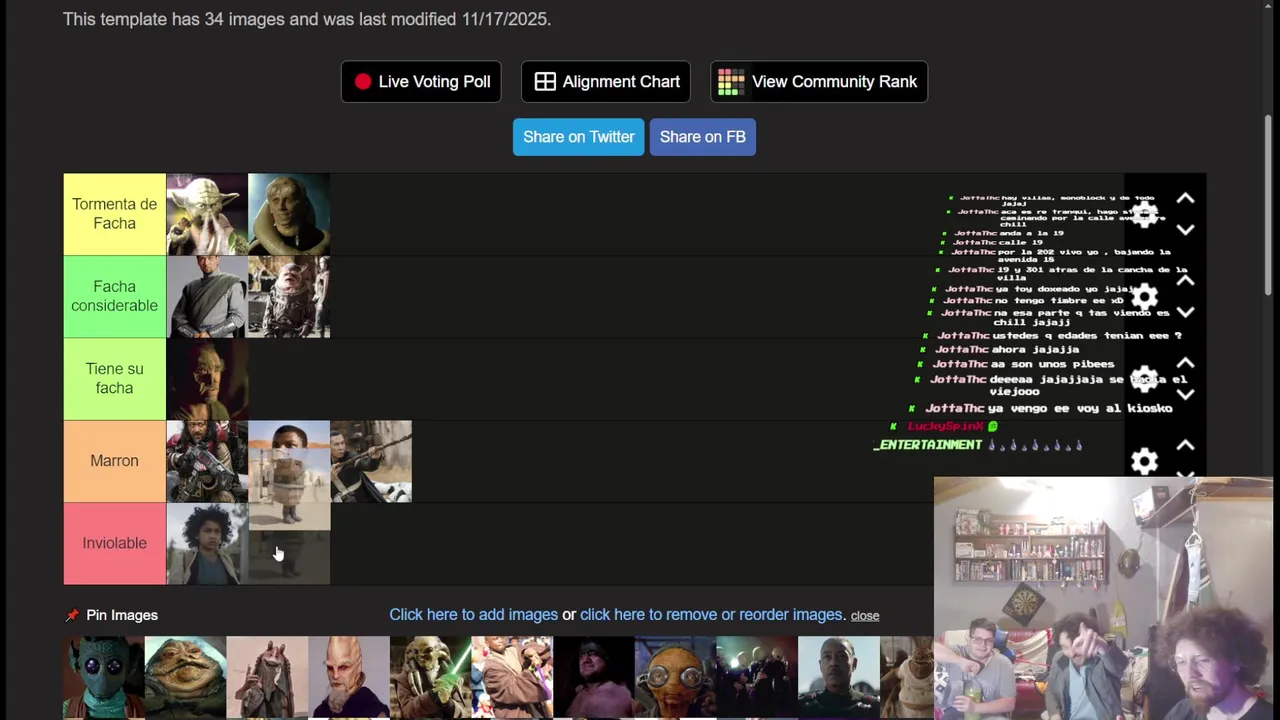Select bald green alien image beside Yoda
The width and height of the screenshot is (1280, 720).
[289, 214]
